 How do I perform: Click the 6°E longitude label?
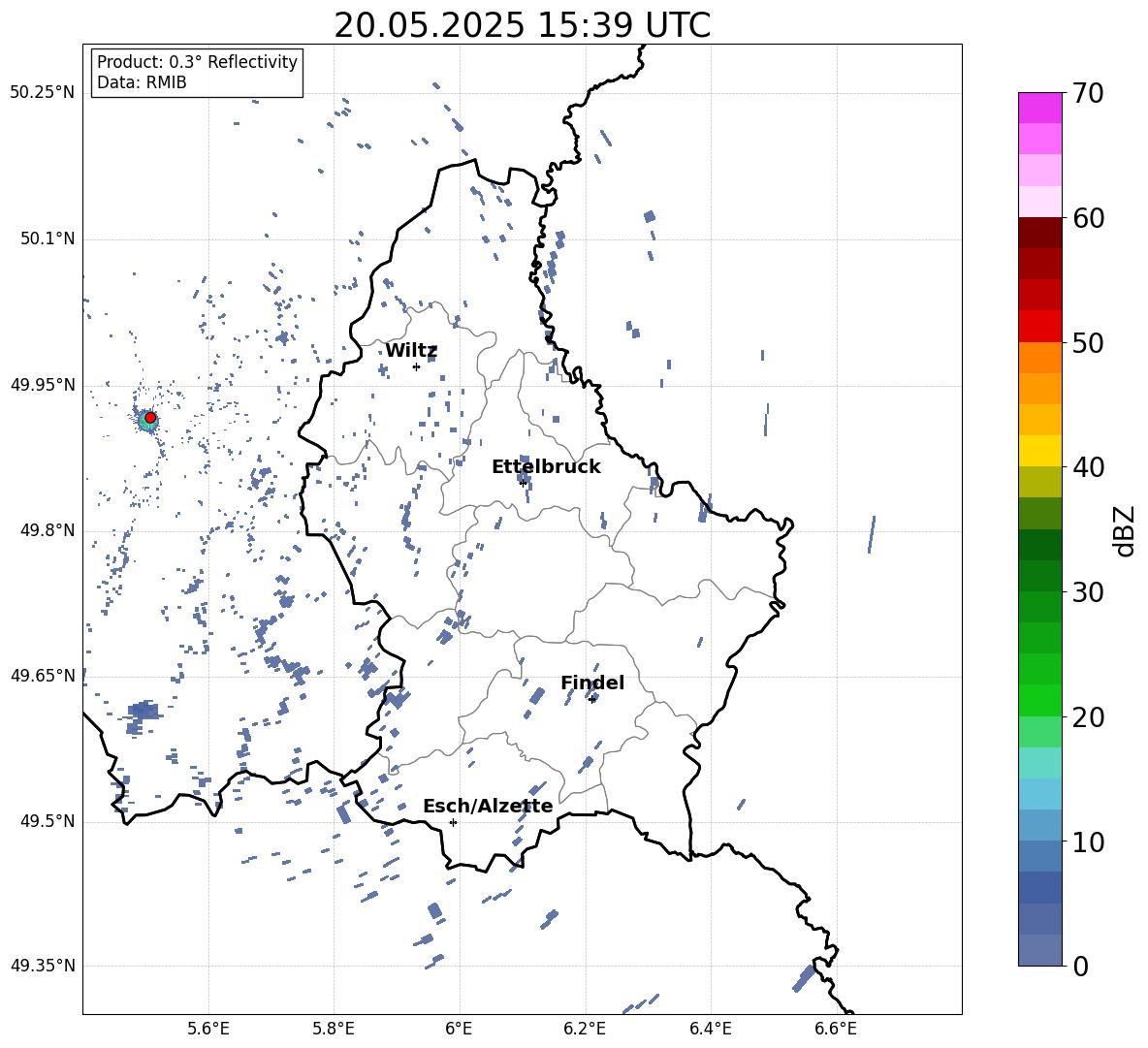coord(459,1029)
